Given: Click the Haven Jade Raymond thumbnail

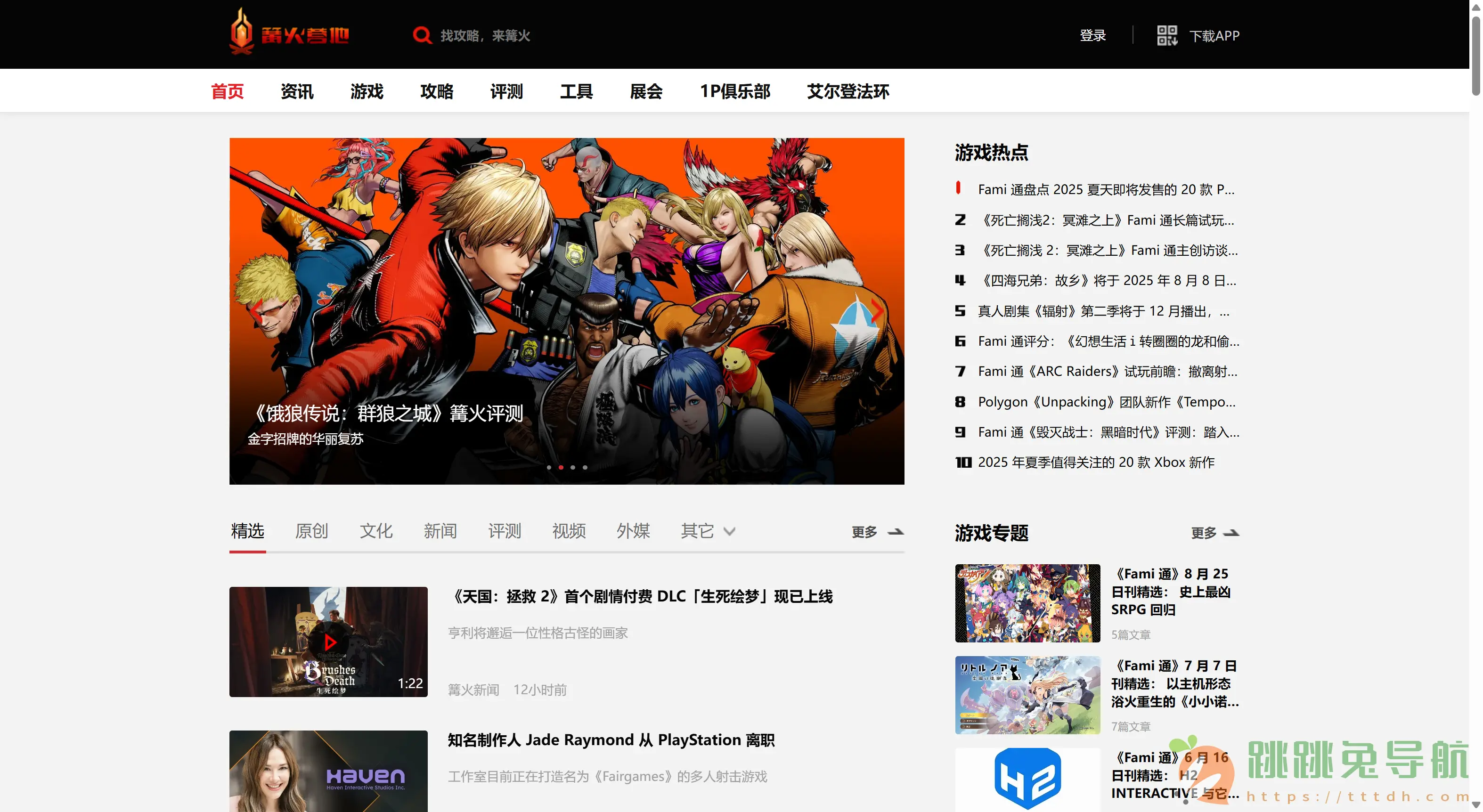Looking at the screenshot, I should (x=328, y=771).
